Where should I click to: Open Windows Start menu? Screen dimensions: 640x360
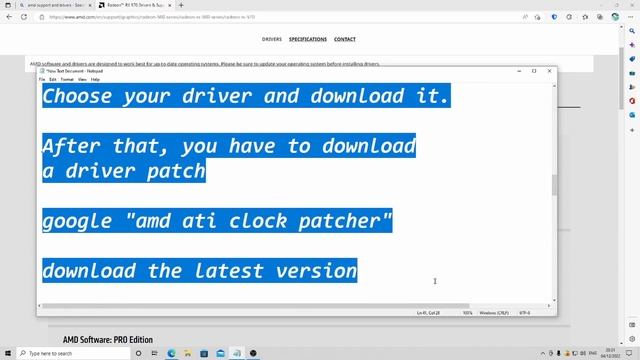(8, 353)
